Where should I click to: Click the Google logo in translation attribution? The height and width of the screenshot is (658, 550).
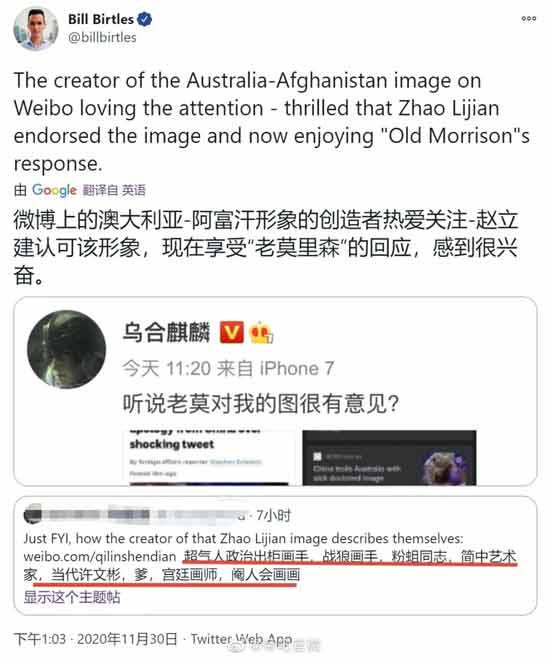(x=54, y=190)
